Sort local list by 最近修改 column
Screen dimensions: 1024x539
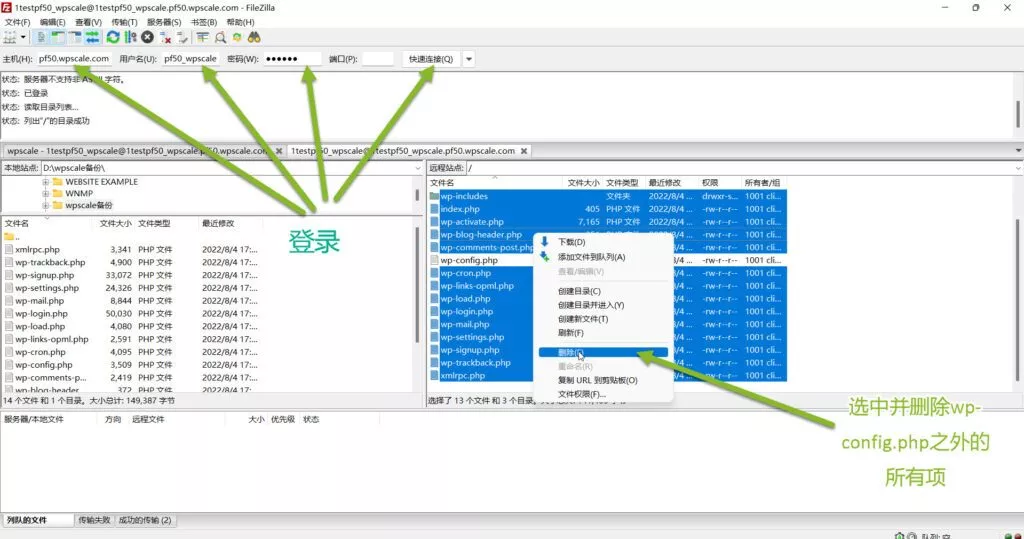[218, 223]
